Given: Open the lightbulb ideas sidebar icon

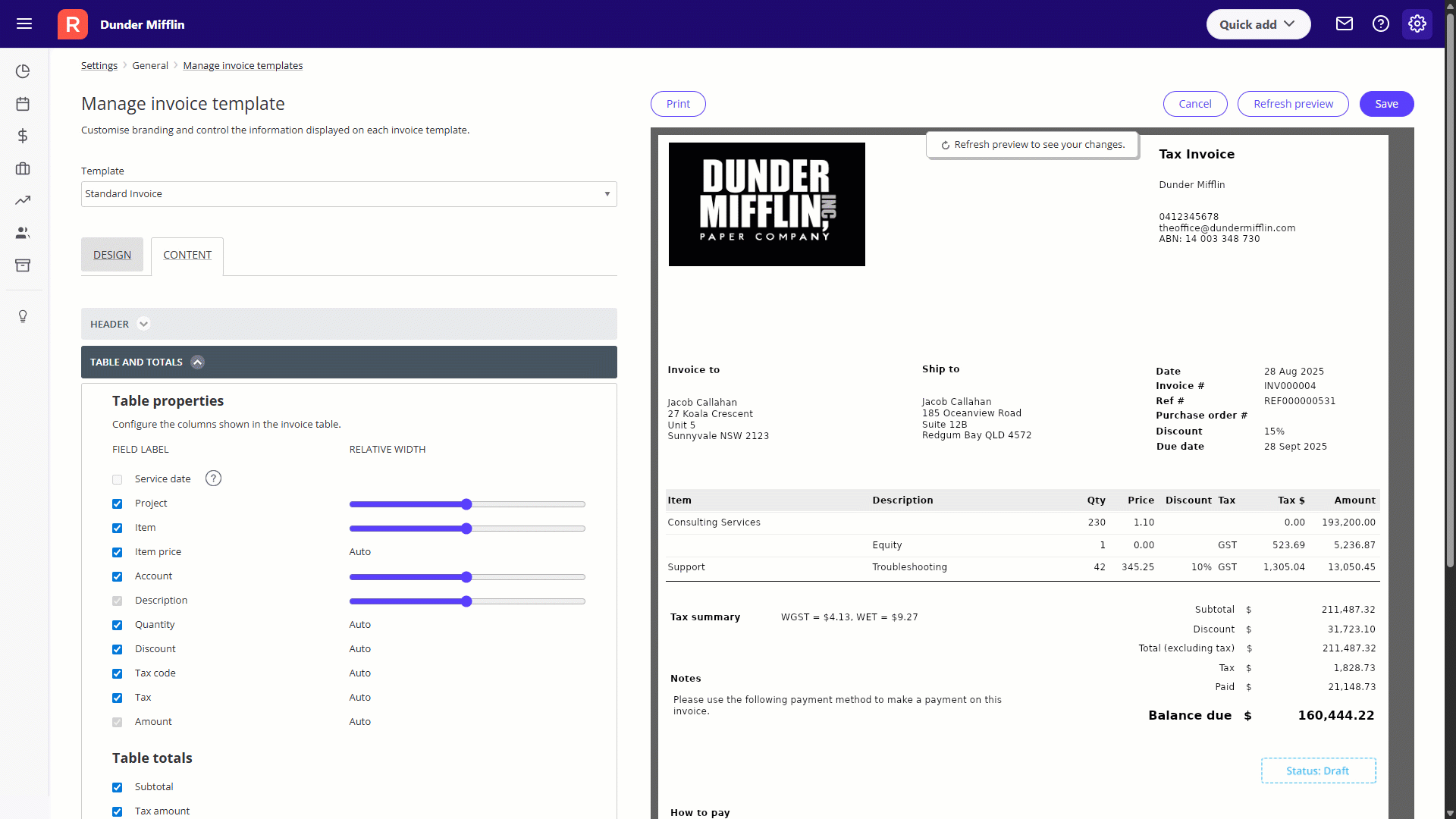Looking at the screenshot, I should pyautogui.click(x=23, y=316).
